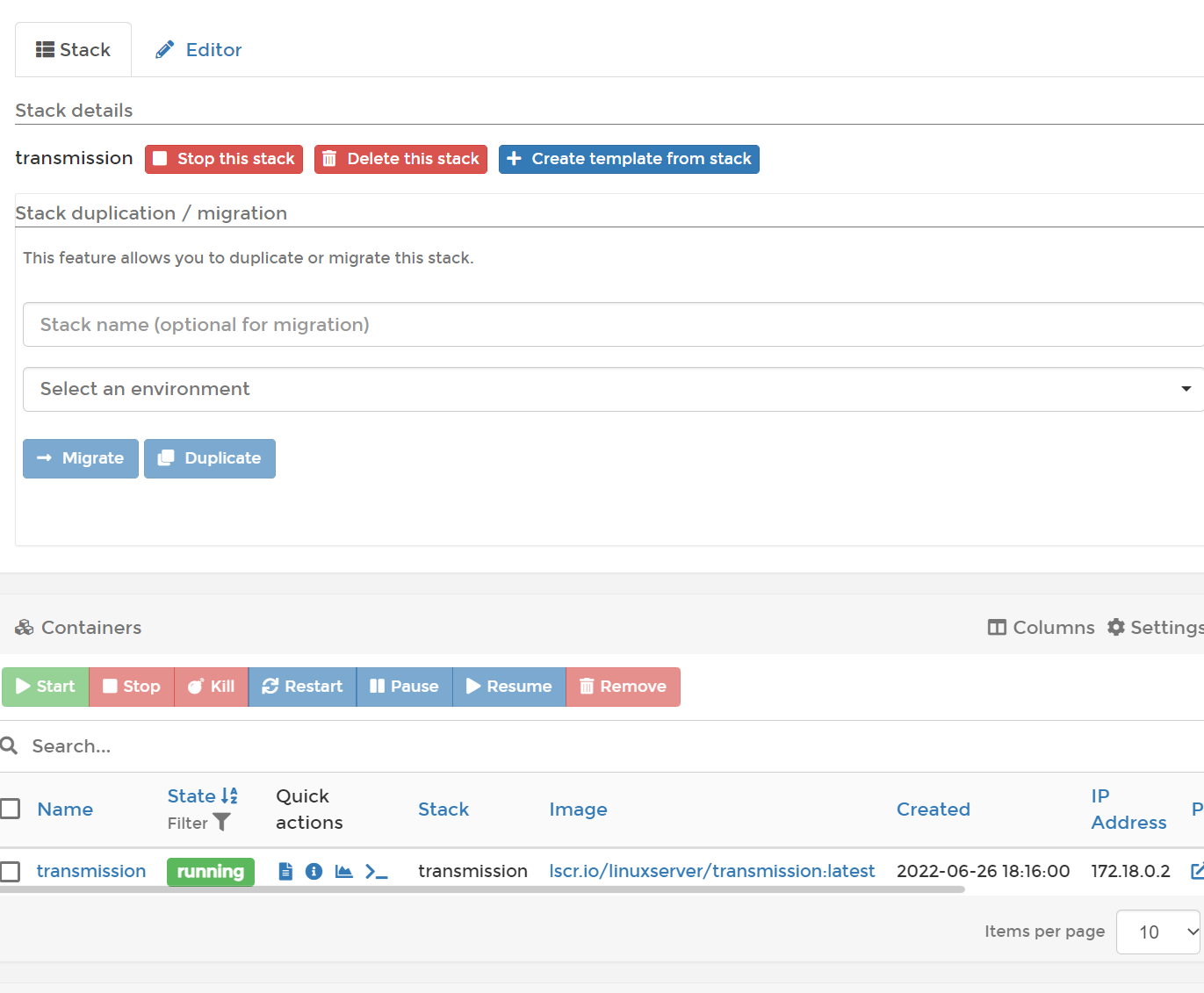Click Delete this stack button

[400, 159]
